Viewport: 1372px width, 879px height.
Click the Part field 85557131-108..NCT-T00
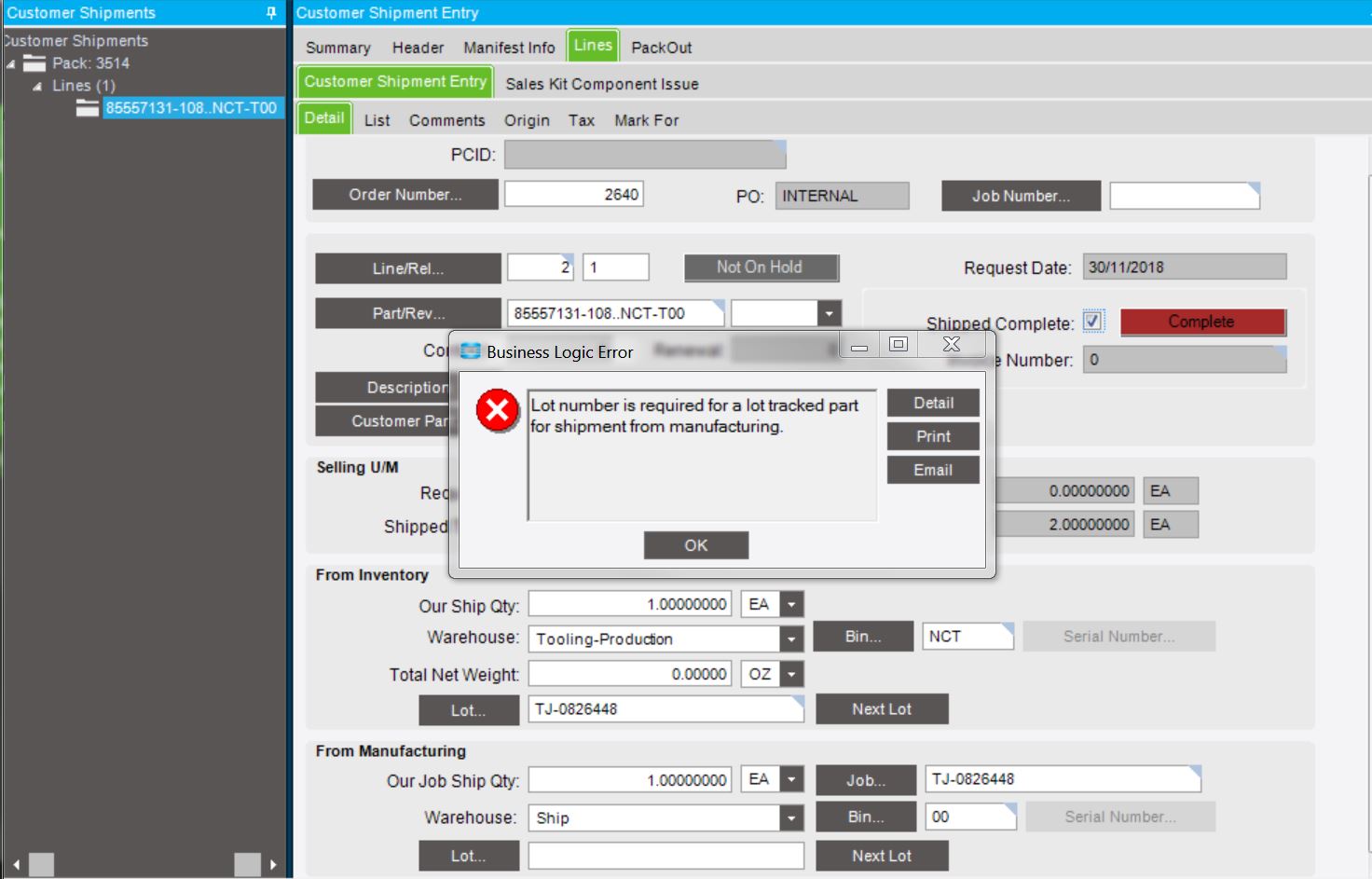point(616,313)
